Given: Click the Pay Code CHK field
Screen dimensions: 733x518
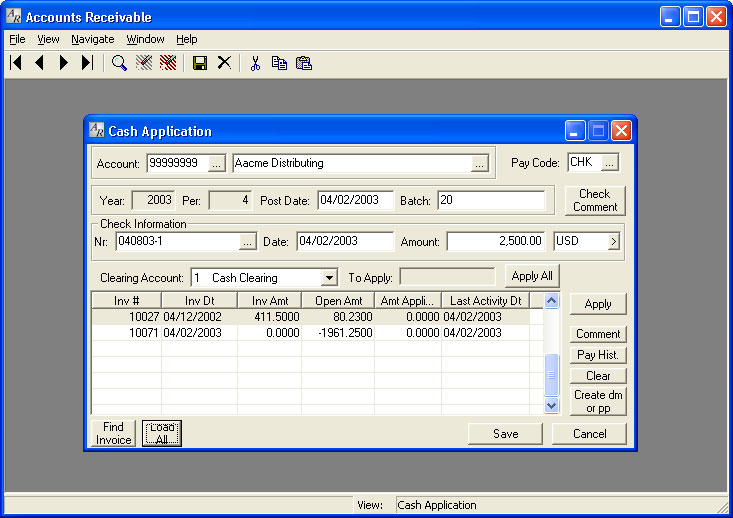Looking at the screenshot, I should click(584, 163).
